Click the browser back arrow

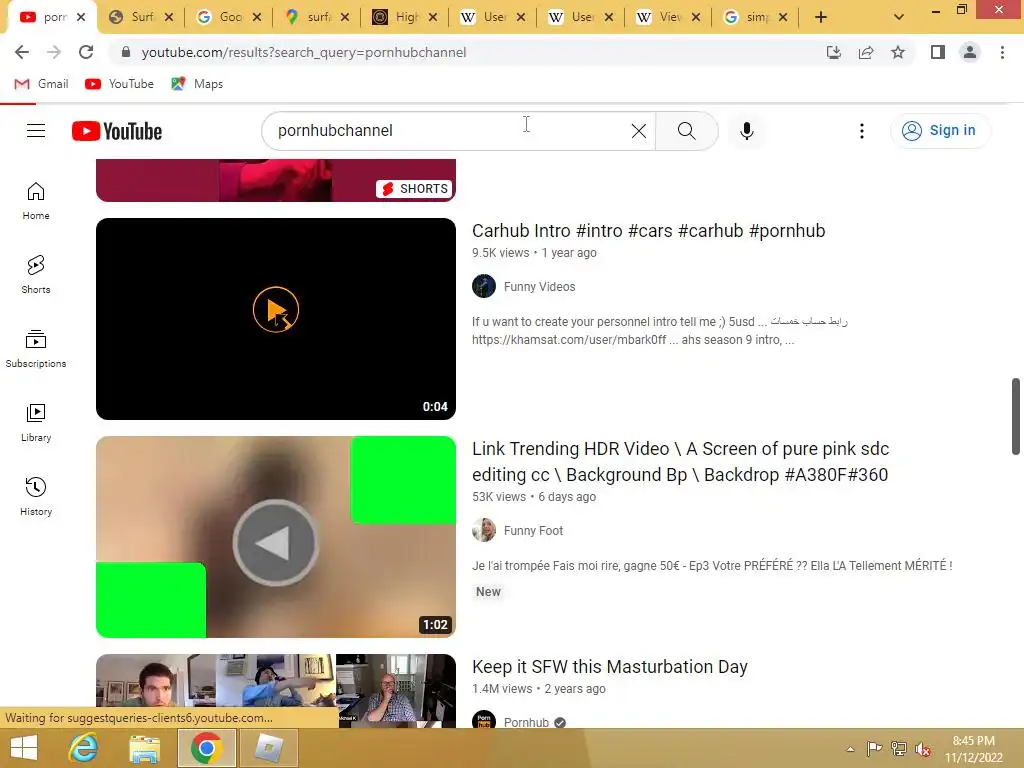click(x=22, y=52)
